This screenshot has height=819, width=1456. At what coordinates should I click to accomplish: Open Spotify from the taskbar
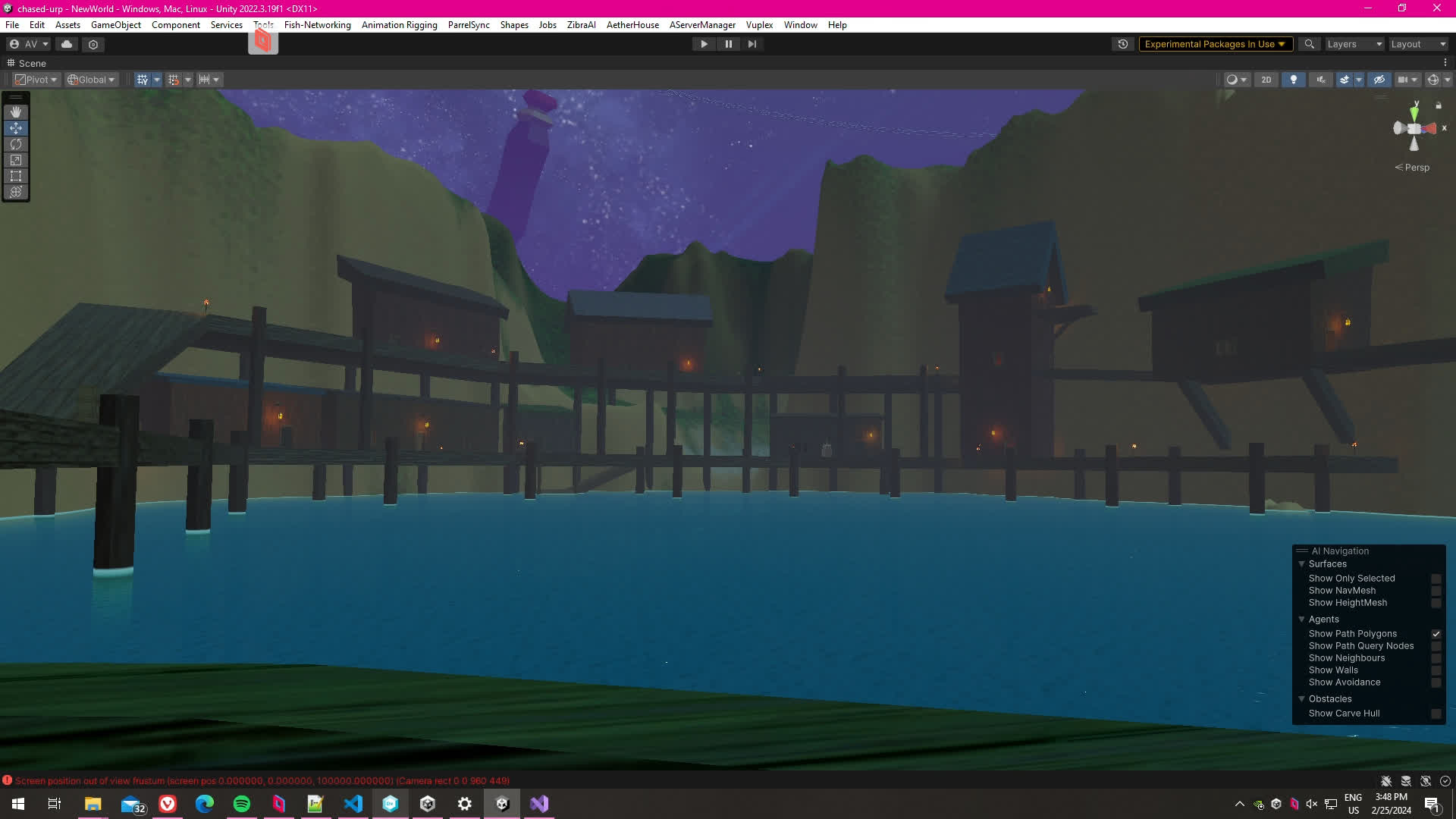point(241,804)
